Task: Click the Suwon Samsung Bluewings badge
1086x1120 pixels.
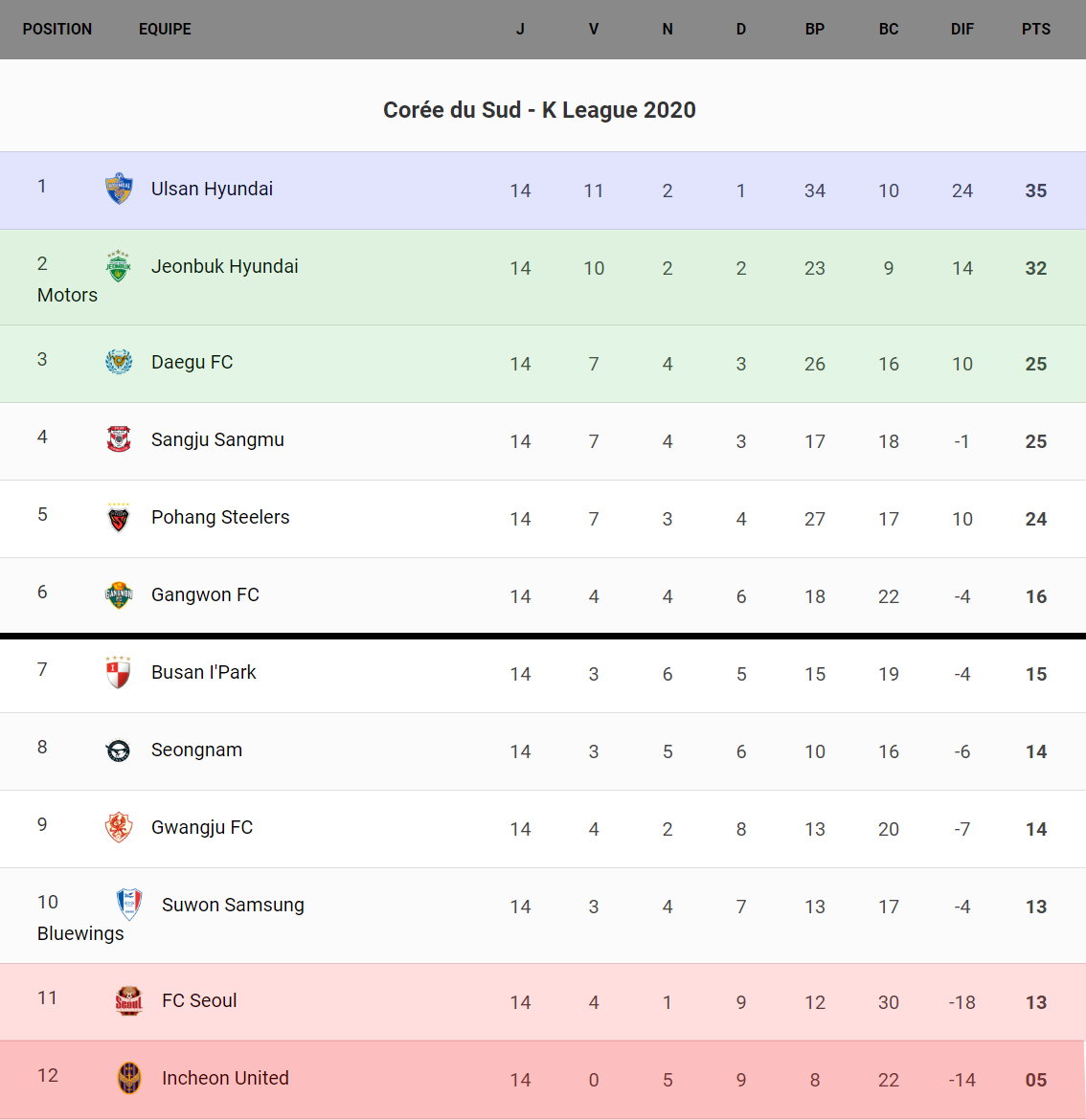Action: (x=129, y=905)
